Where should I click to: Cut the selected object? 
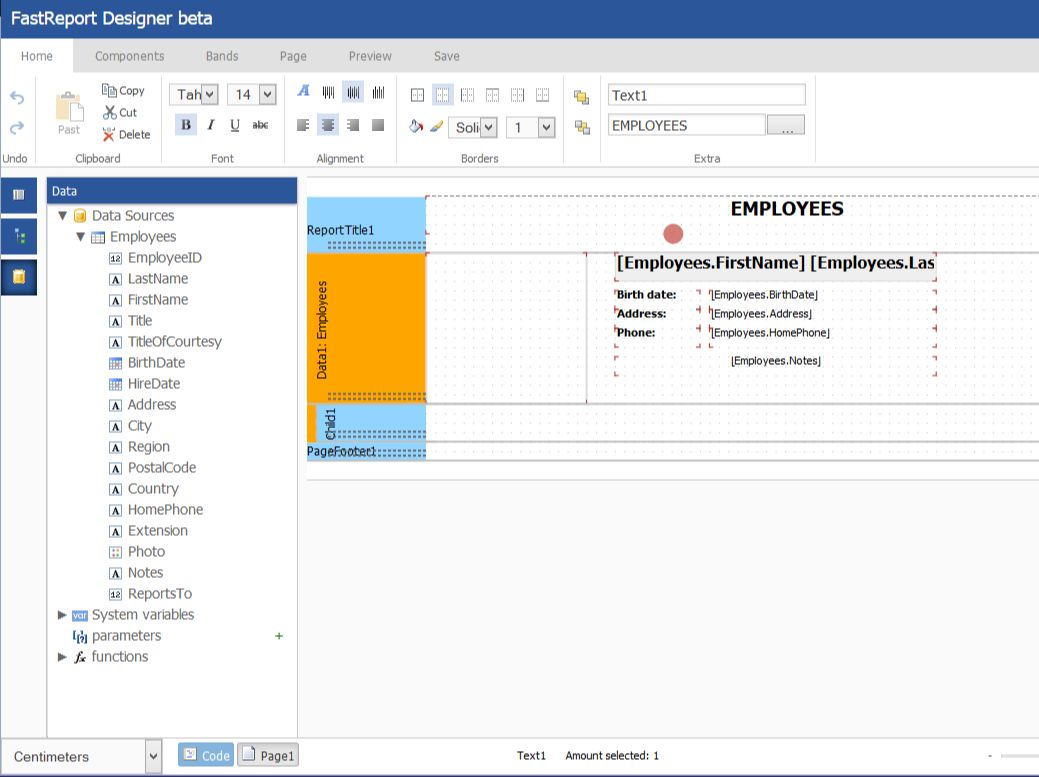click(x=118, y=112)
